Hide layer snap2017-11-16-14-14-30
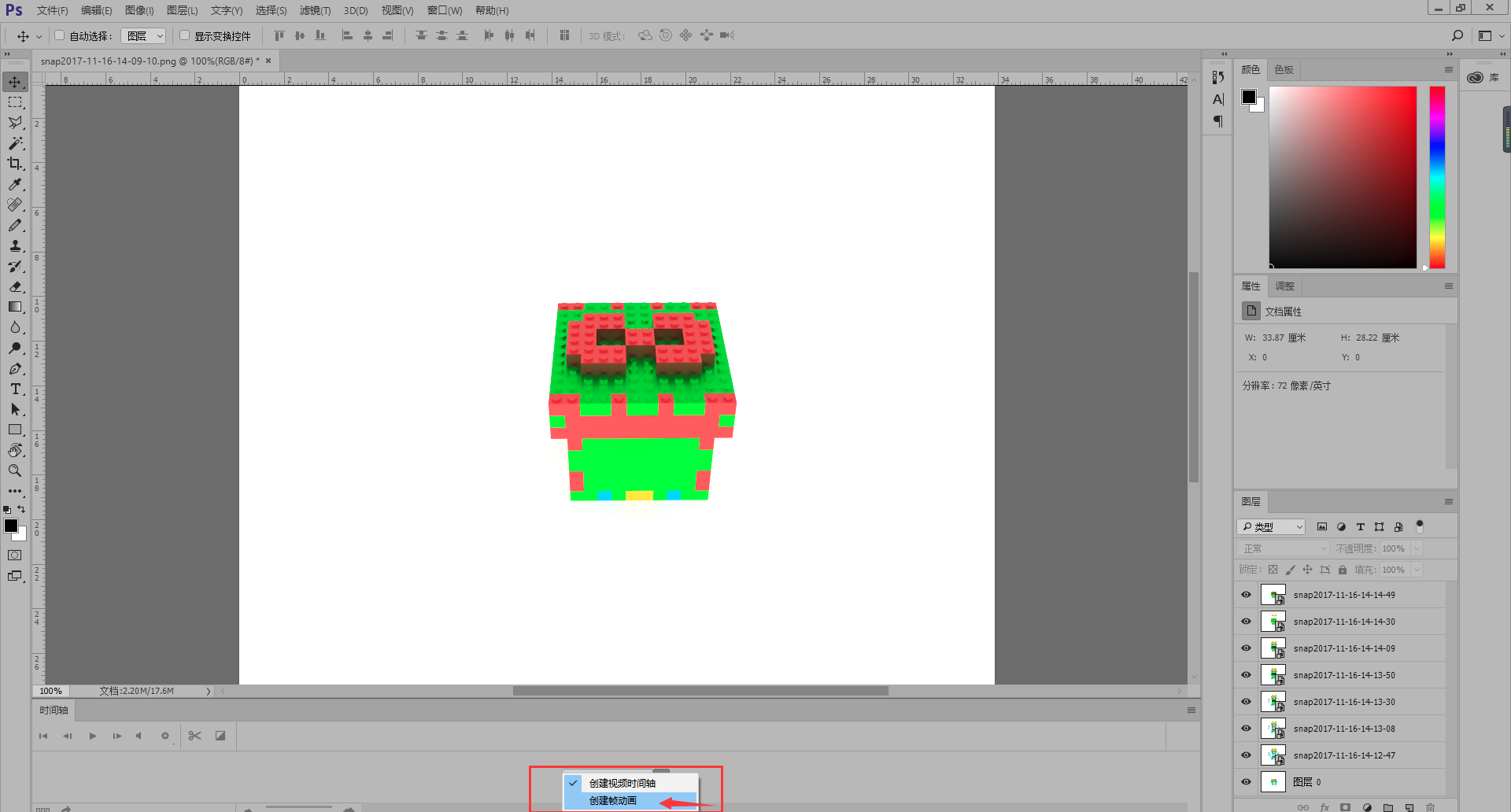The width and height of the screenshot is (1511, 812). (1246, 622)
